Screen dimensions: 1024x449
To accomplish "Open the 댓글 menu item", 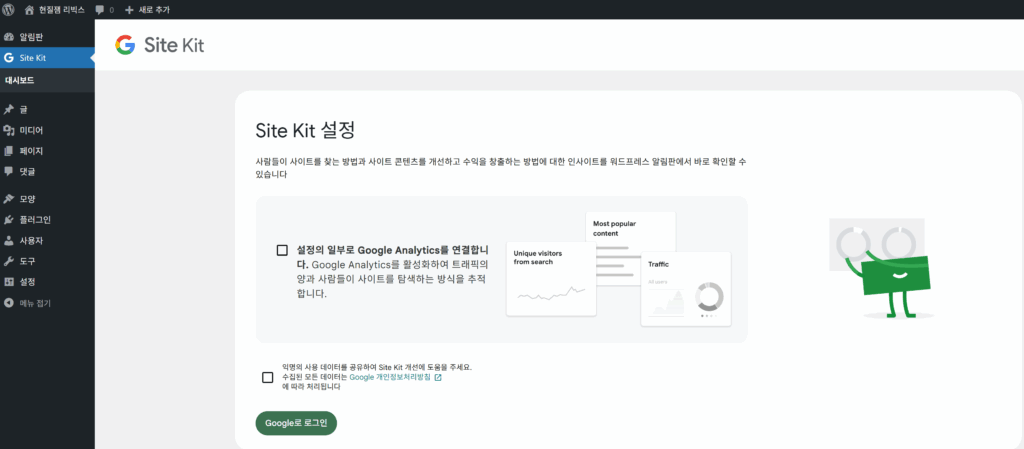I will click(x=47, y=172).
